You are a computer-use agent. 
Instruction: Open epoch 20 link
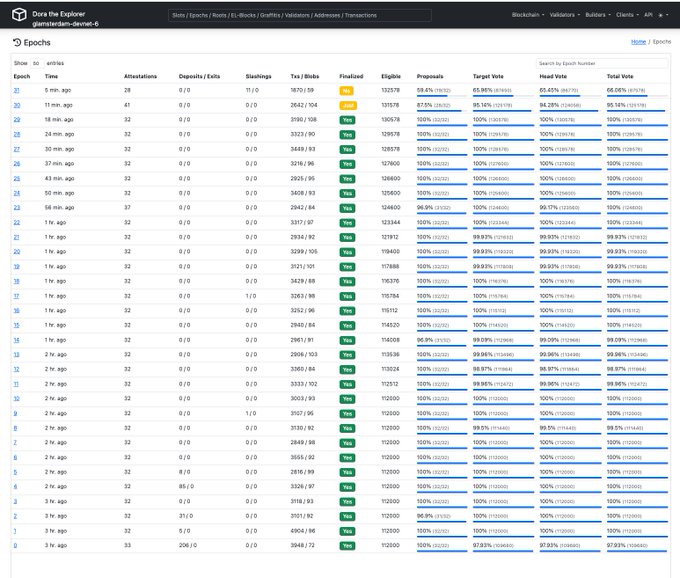pos(17,251)
